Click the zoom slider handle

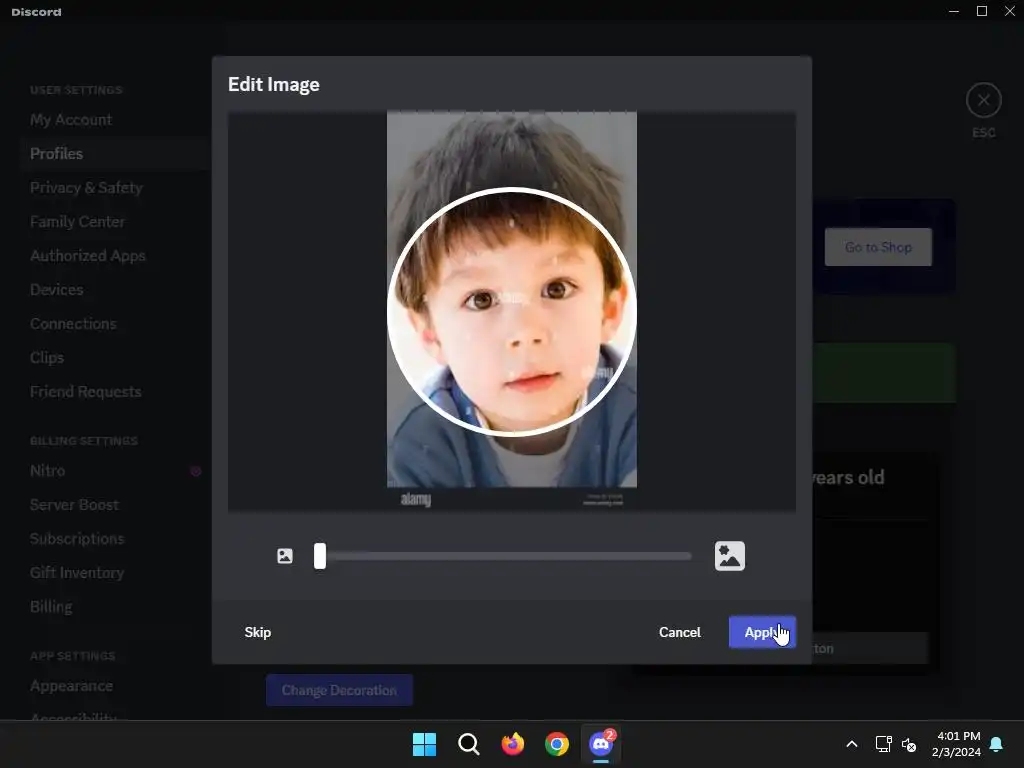click(x=319, y=556)
